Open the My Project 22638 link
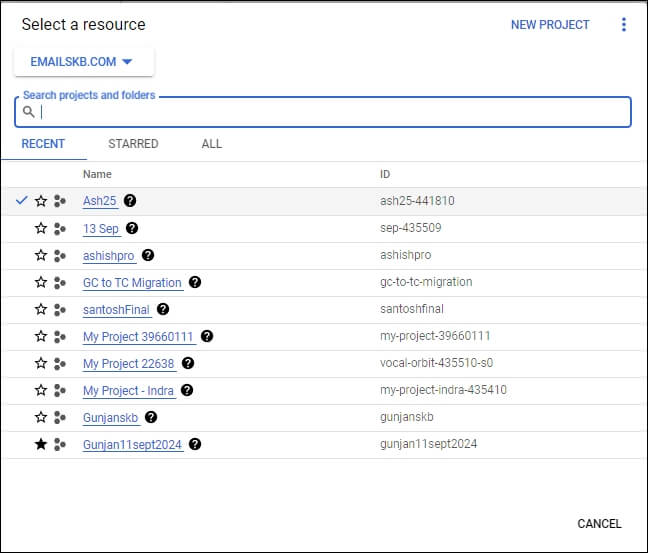Viewport: 648px width, 553px height. coord(129,364)
